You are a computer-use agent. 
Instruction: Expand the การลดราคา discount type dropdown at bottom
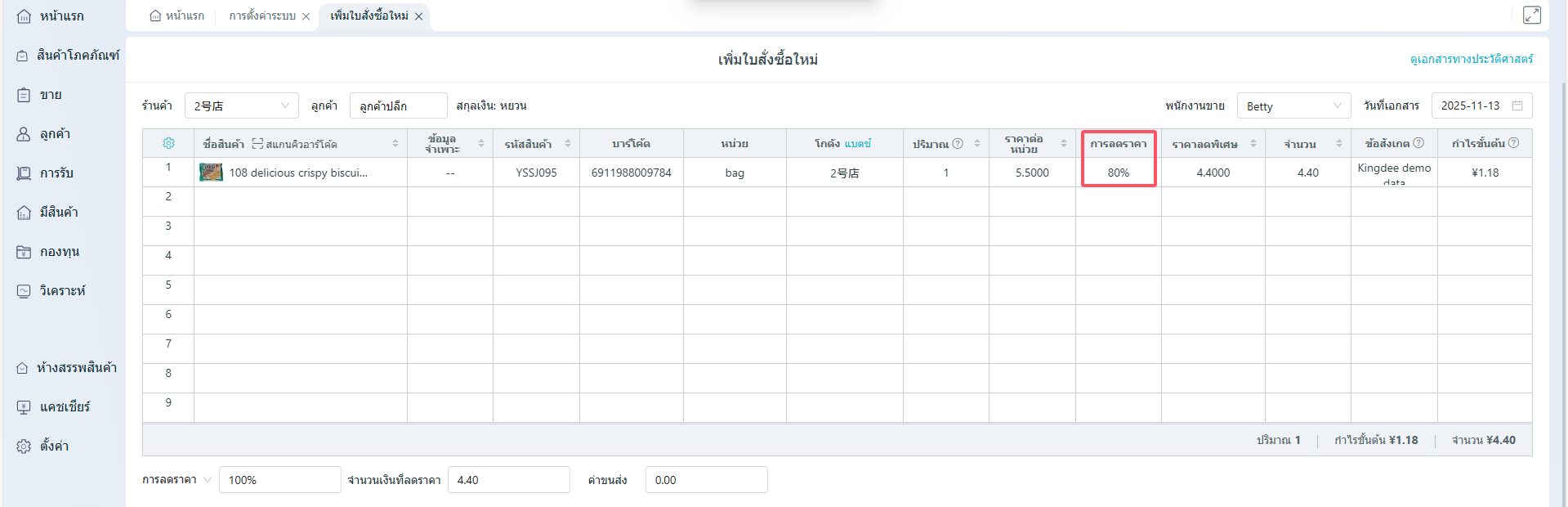point(207,480)
